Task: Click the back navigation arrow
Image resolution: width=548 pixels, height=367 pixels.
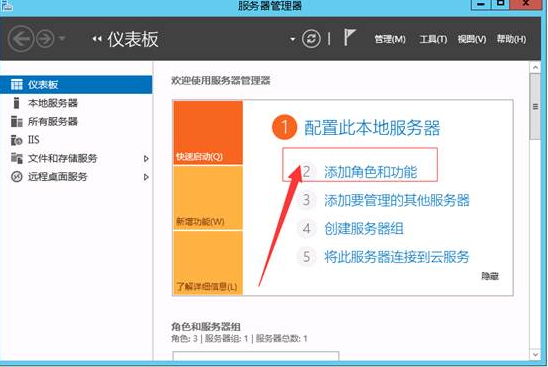Action: pos(21,39)
